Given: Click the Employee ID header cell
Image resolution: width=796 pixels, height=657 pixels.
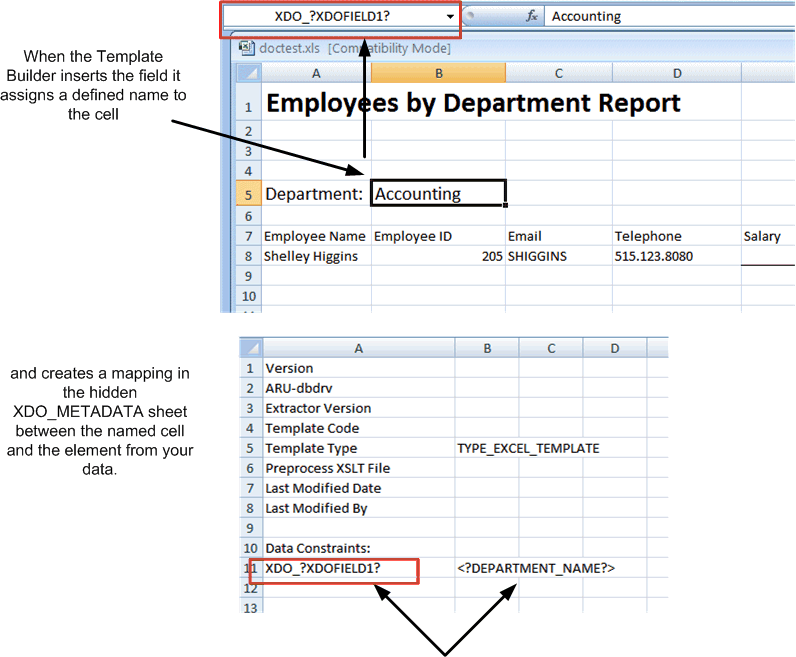Looking at the screenshot, I should (439, 236).
